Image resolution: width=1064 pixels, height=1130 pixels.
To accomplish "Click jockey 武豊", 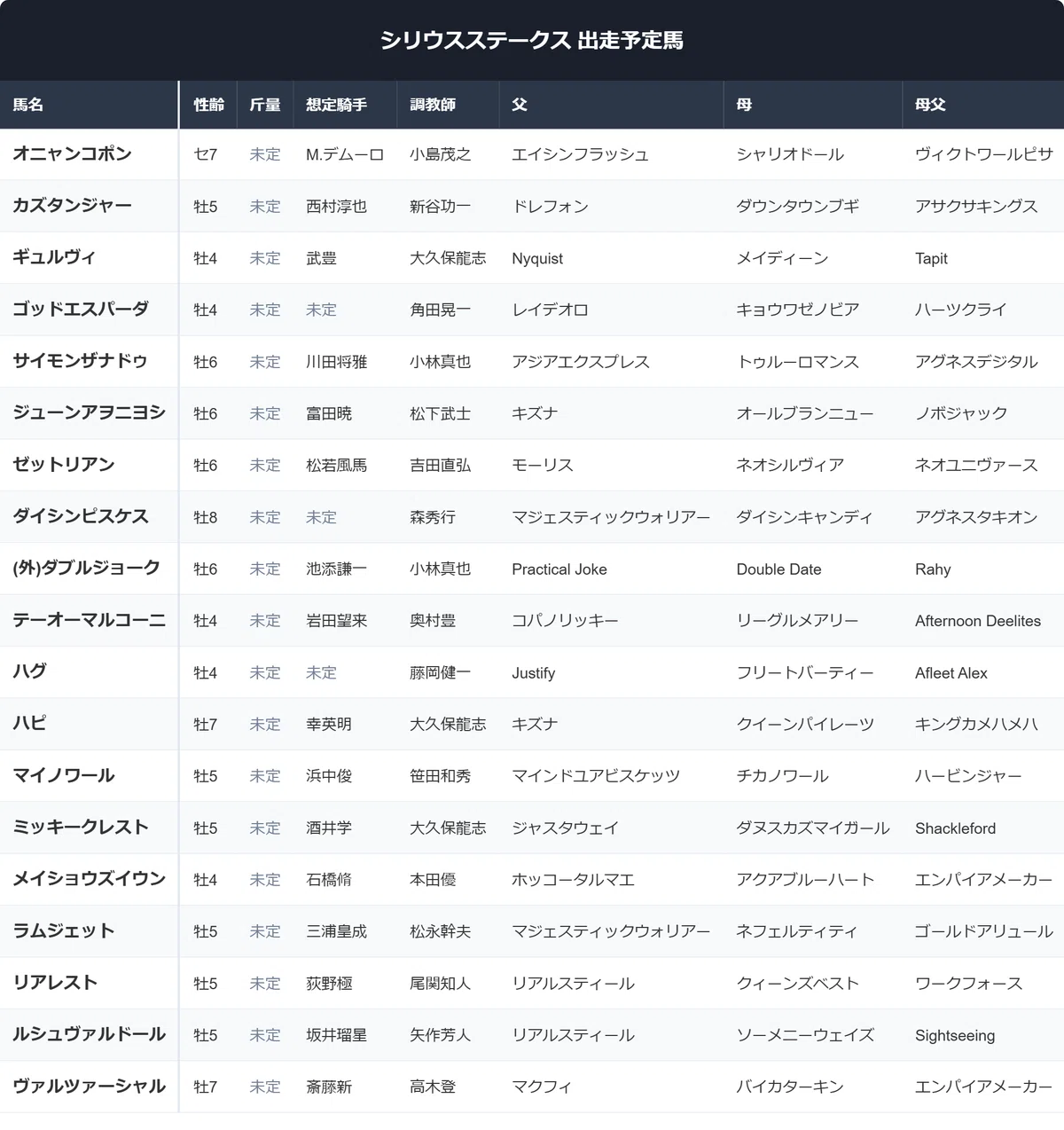I will [321, 258].
